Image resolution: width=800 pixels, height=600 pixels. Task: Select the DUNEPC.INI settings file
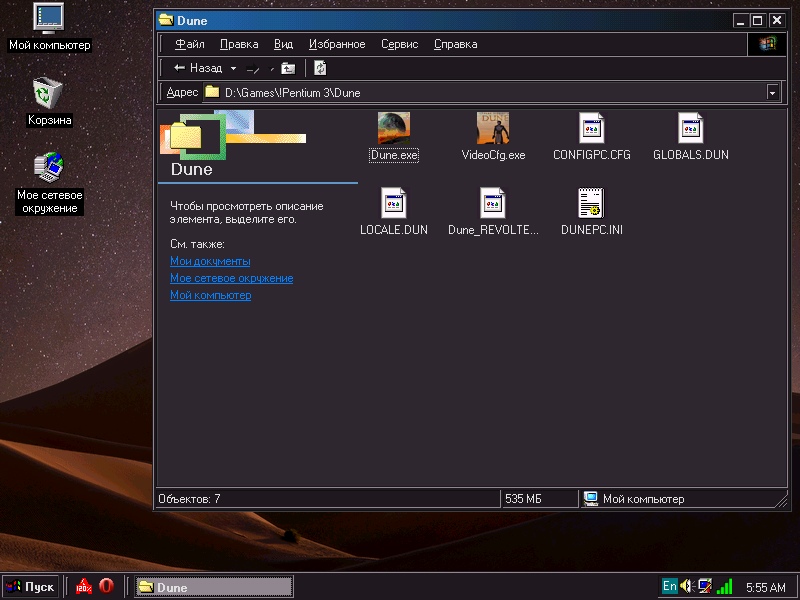click(591, 204)
